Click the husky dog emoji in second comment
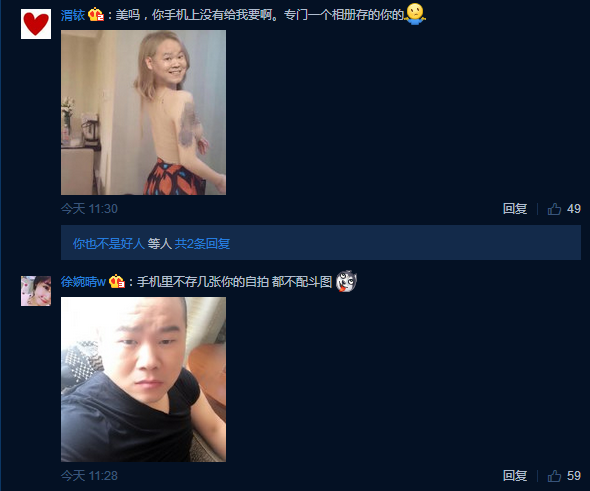 346,281
